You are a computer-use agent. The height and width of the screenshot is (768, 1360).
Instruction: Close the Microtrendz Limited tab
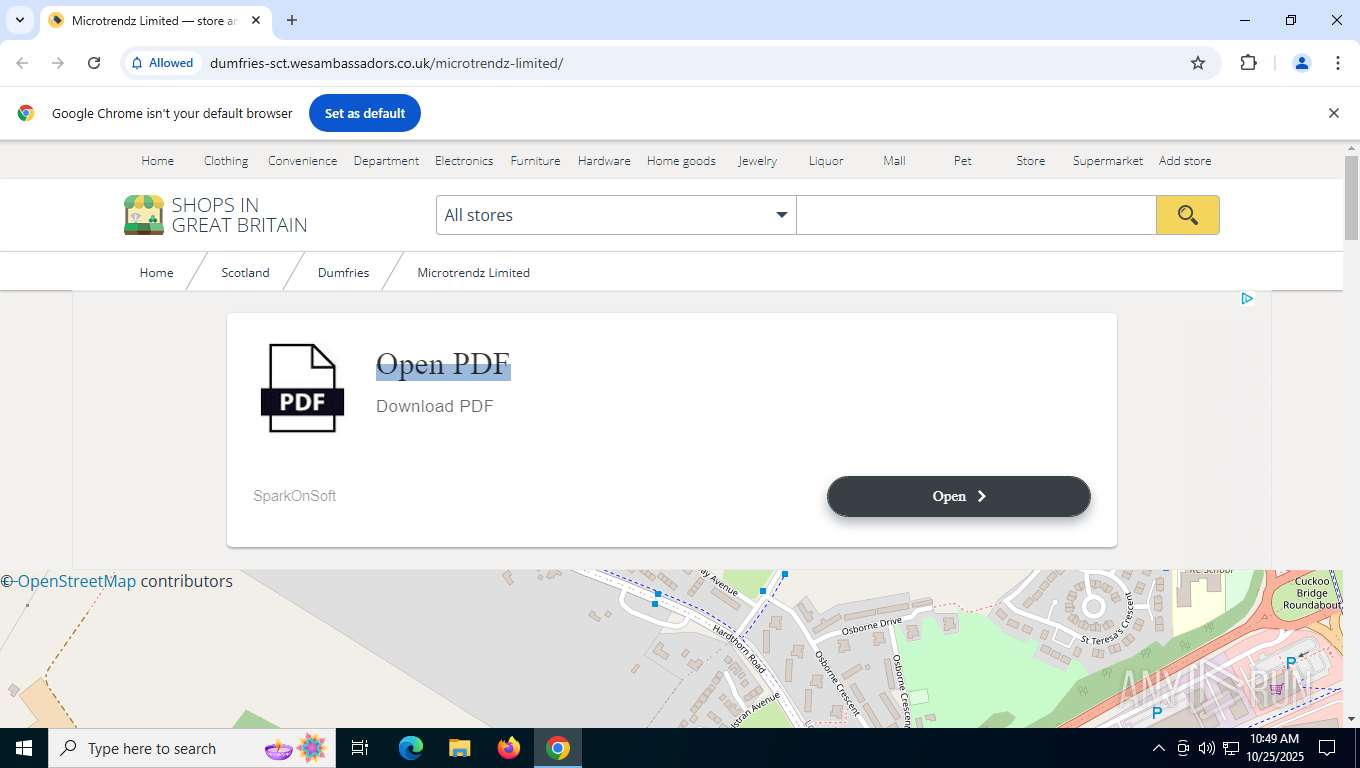256,20
